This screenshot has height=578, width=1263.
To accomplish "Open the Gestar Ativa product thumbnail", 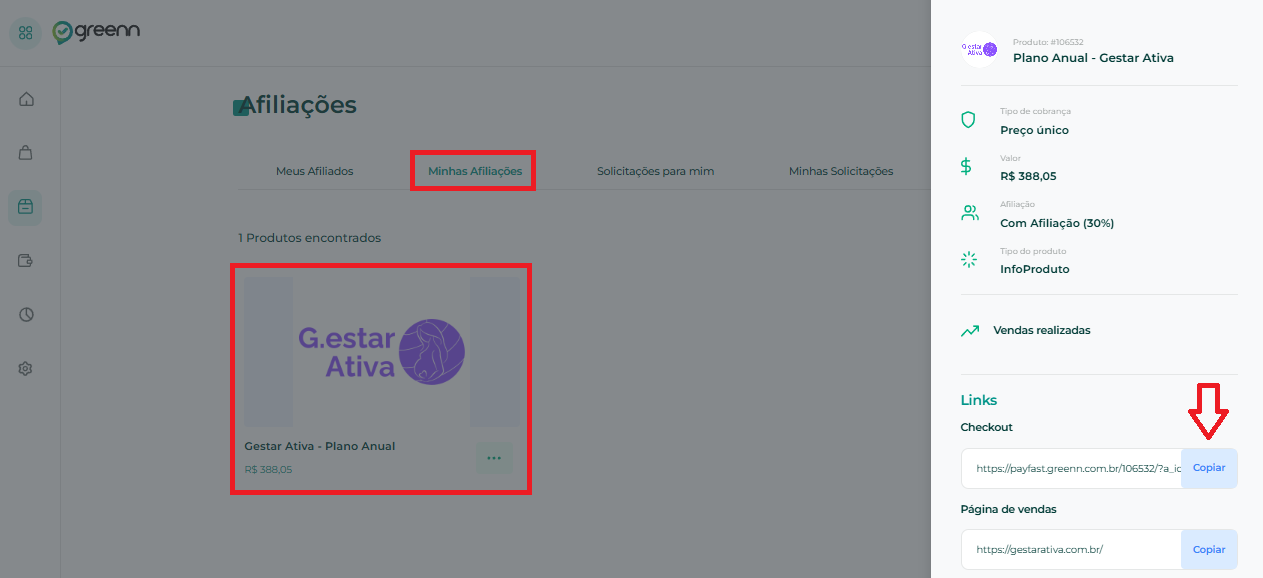I will point(382,352).
